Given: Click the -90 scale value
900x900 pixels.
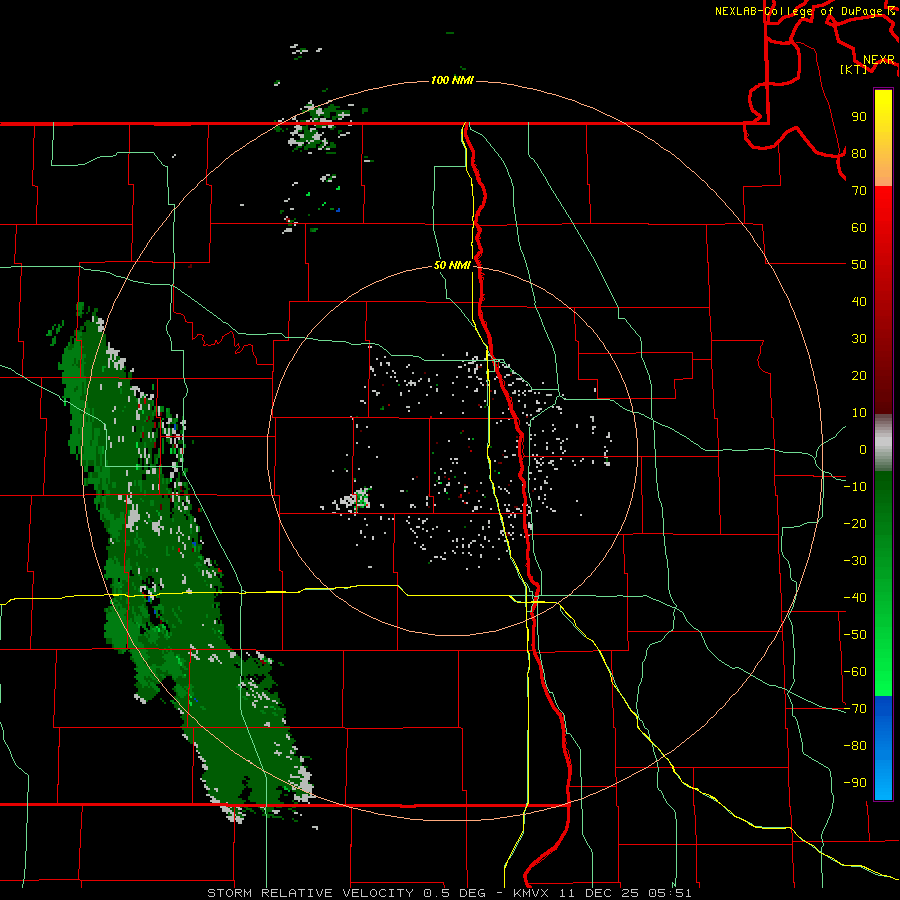Looking at the screenshot, I should pos(855,783).
